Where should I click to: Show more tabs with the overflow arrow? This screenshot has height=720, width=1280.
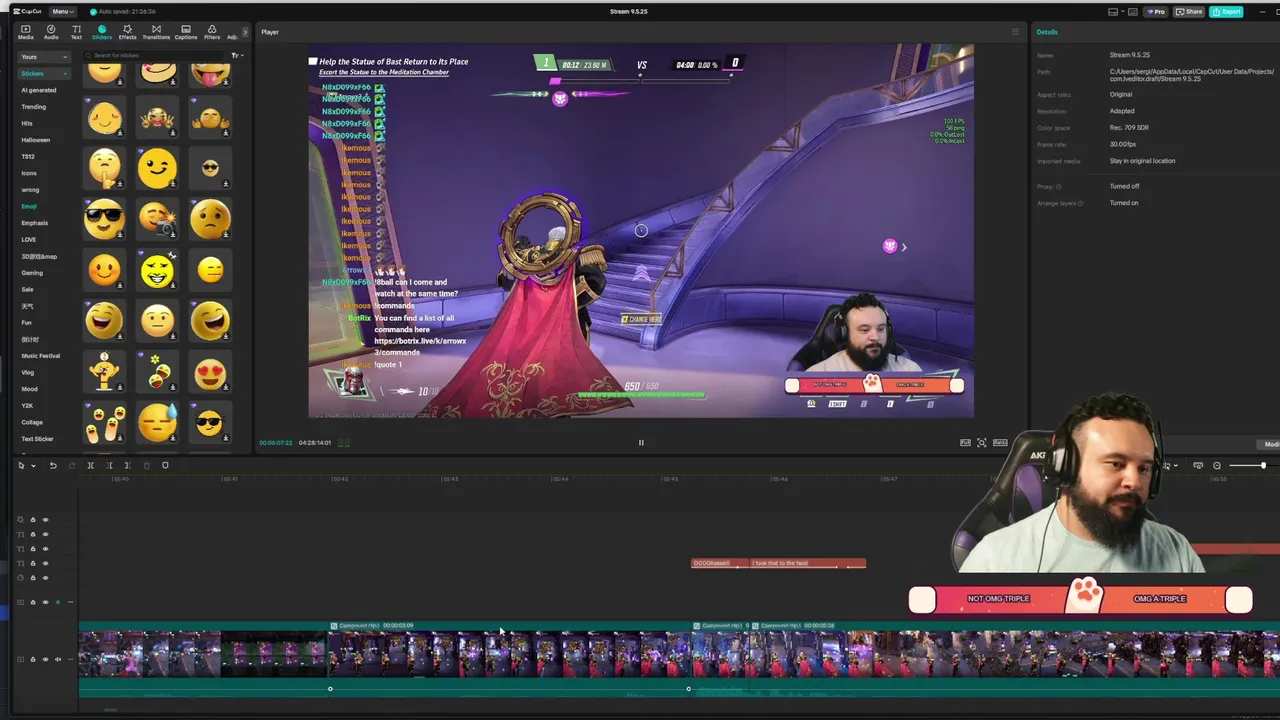click(245, 32)
